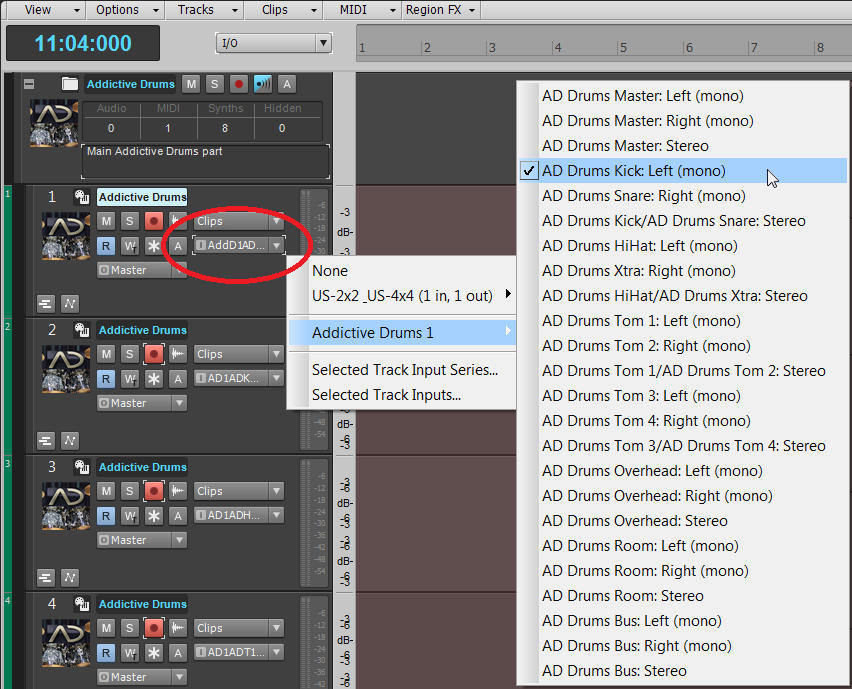Arm track 1 for recording

pos(154,221)
